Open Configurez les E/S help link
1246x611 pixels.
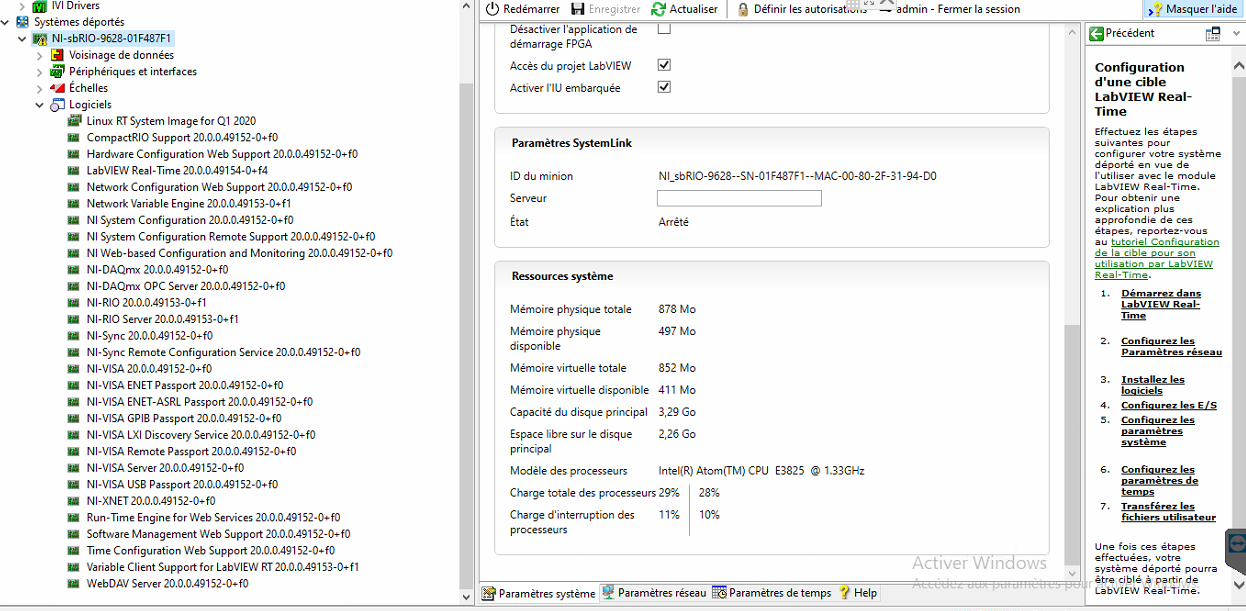(1168, 405)
